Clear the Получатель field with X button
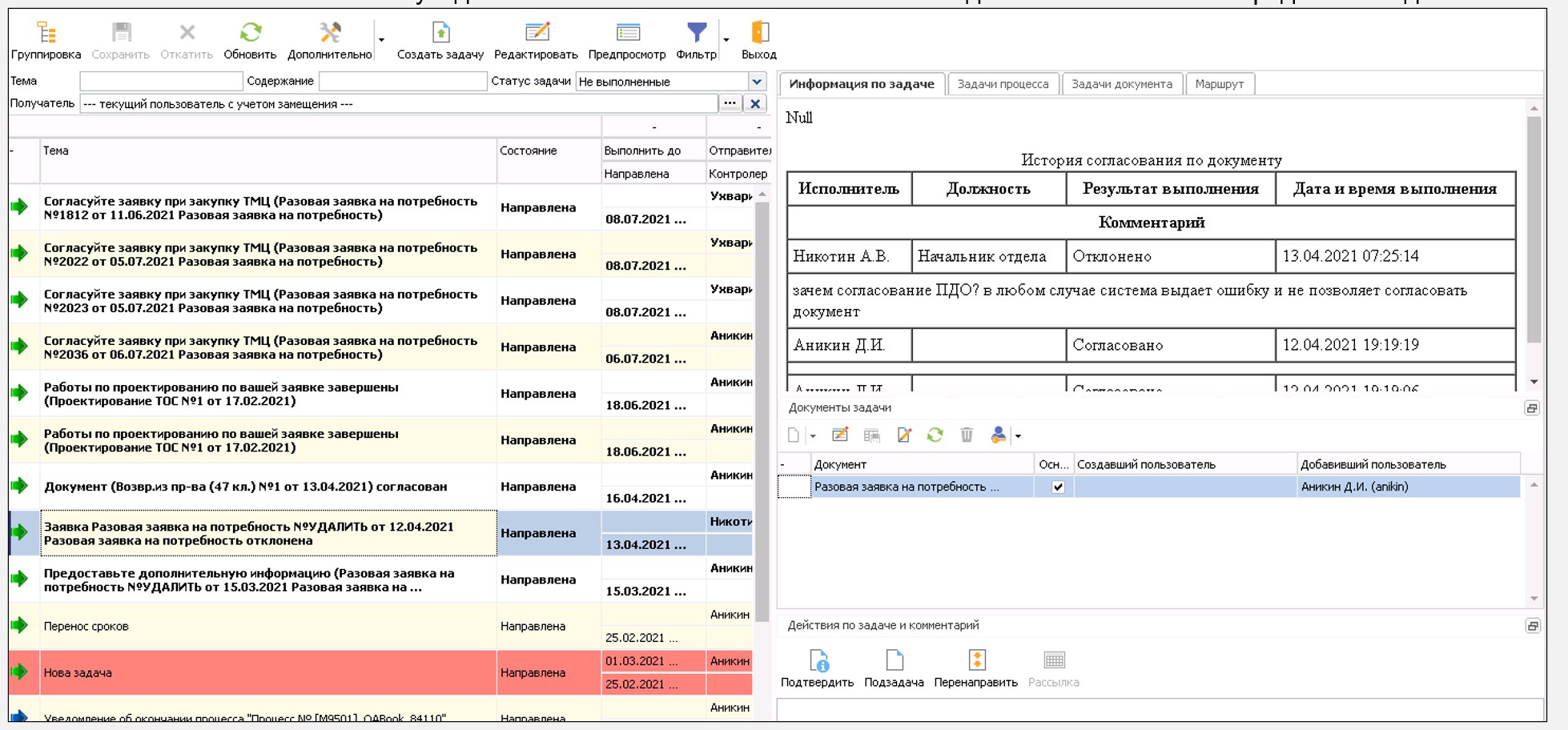1568x730 pixels. (754, 104)
